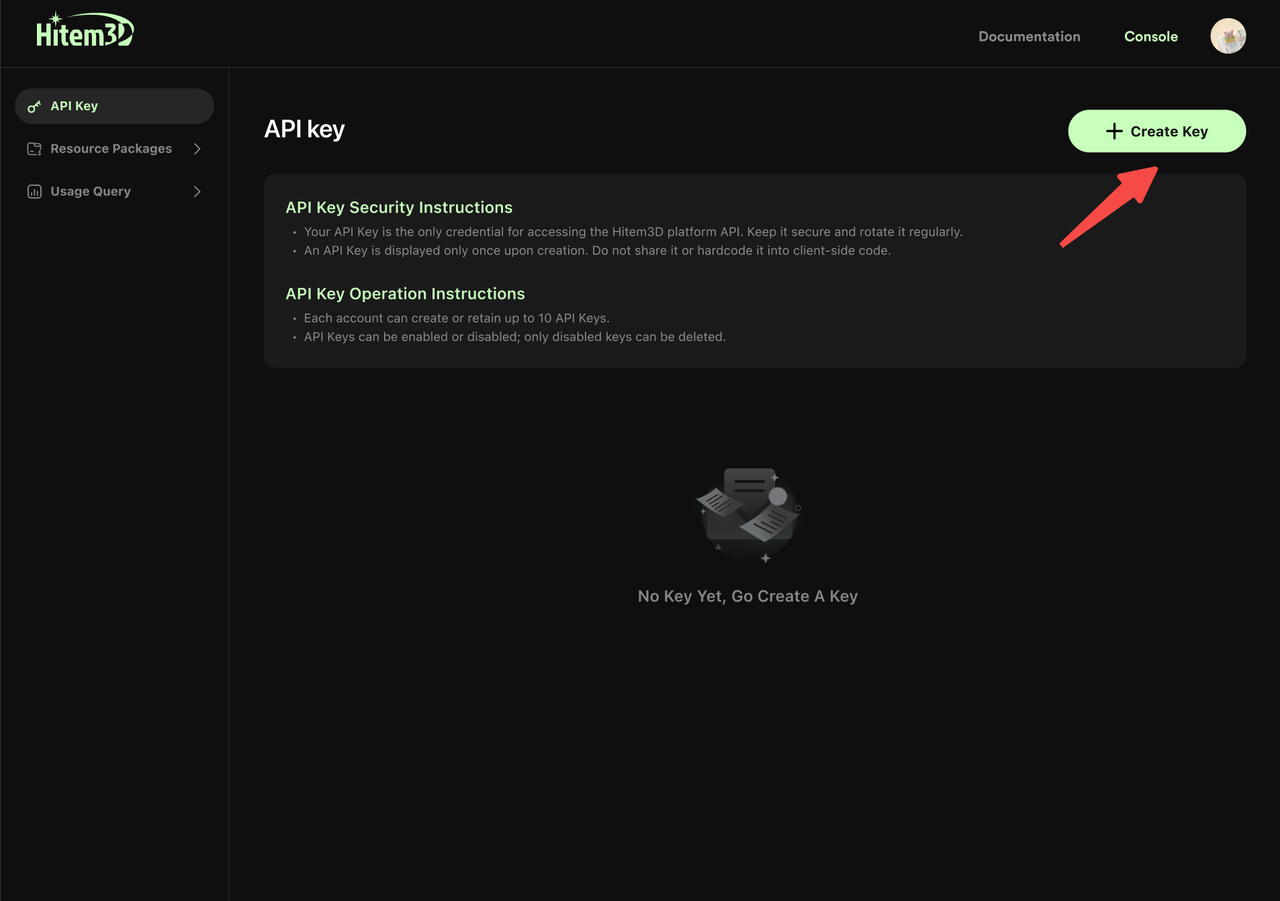
Task: Open the user avatar profile menu
Action: tap(1228, 36)
